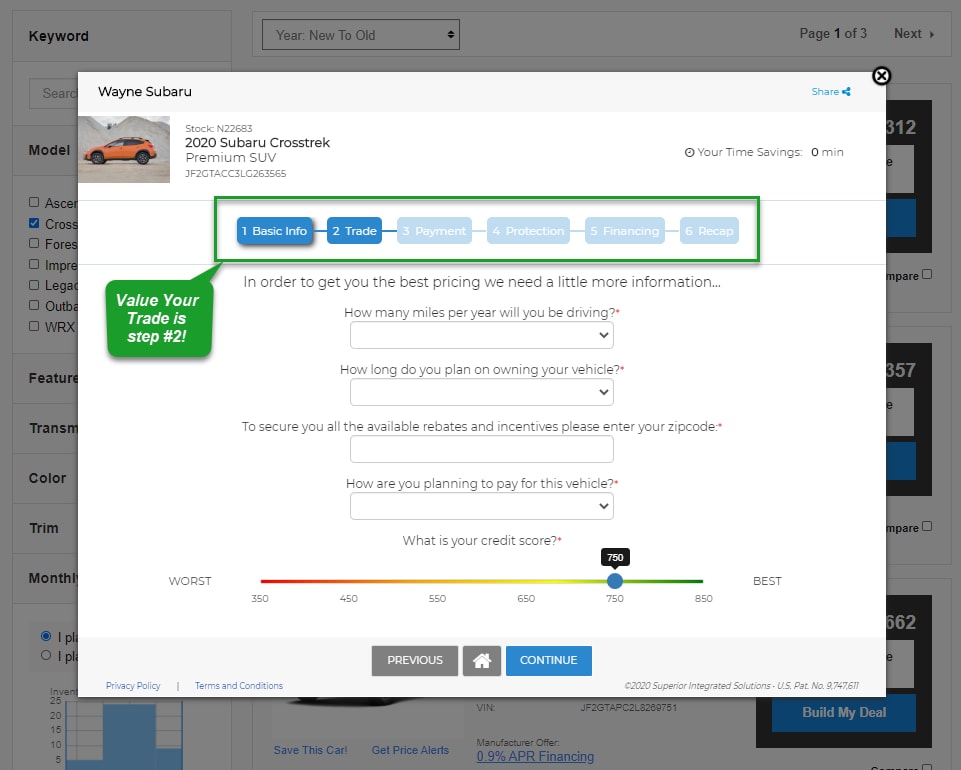The image size is (961, 770).
Task: Open Privacy Policy link
Action: pyautogui.click(x=133, y=685)
